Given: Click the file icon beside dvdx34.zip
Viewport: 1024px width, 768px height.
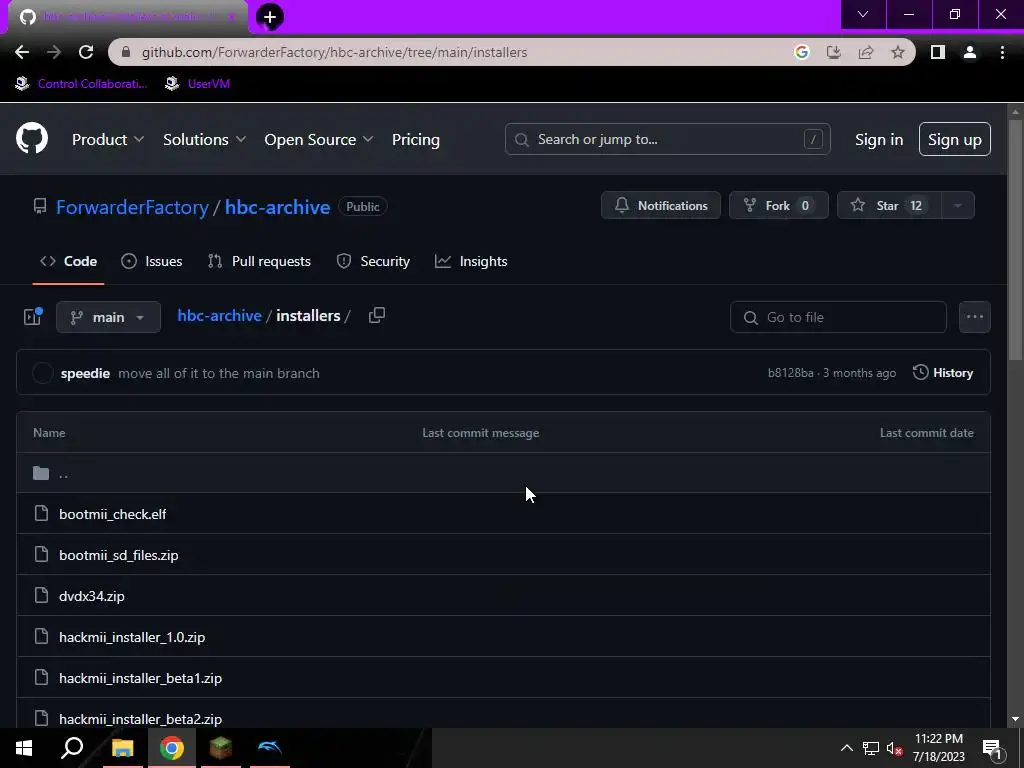Looking at the screenshot, I should coord(41,595).
